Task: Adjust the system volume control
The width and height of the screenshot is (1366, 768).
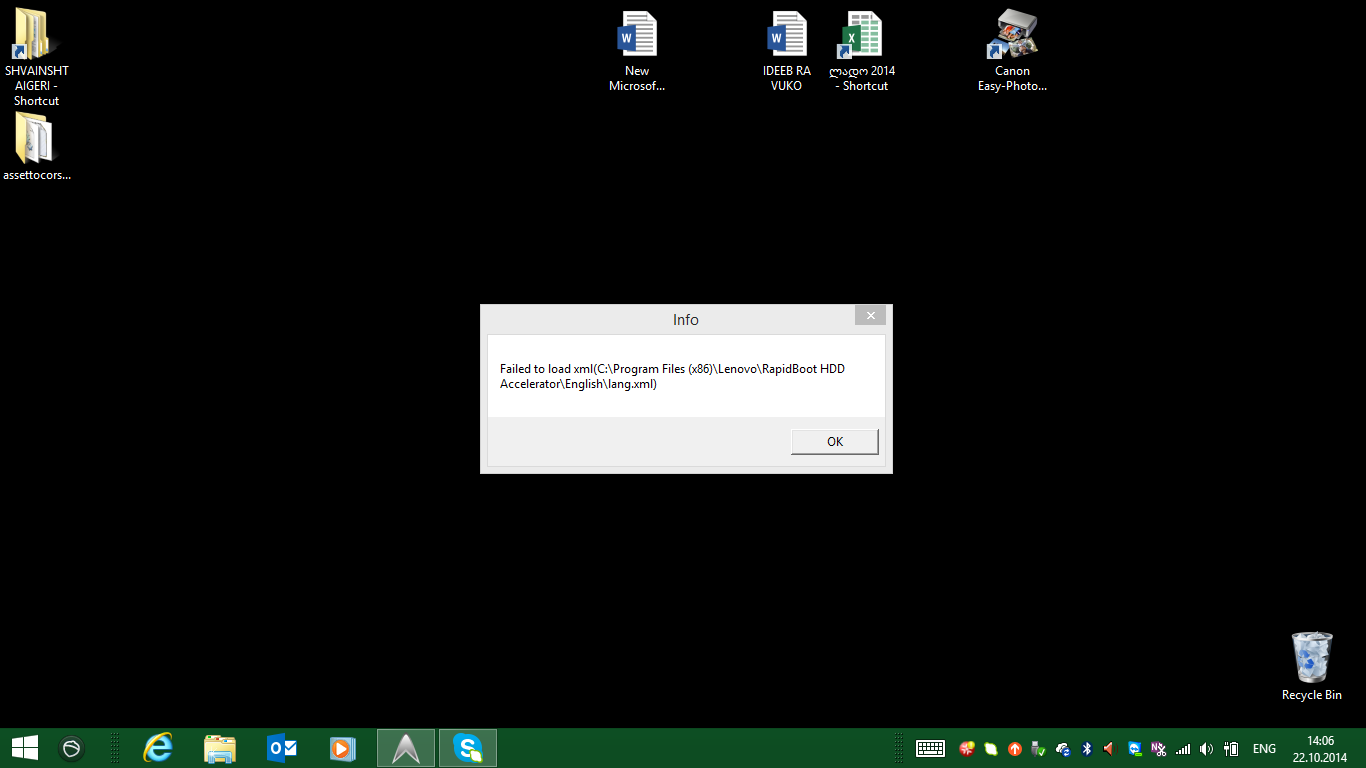Action: click(1206, 748)
